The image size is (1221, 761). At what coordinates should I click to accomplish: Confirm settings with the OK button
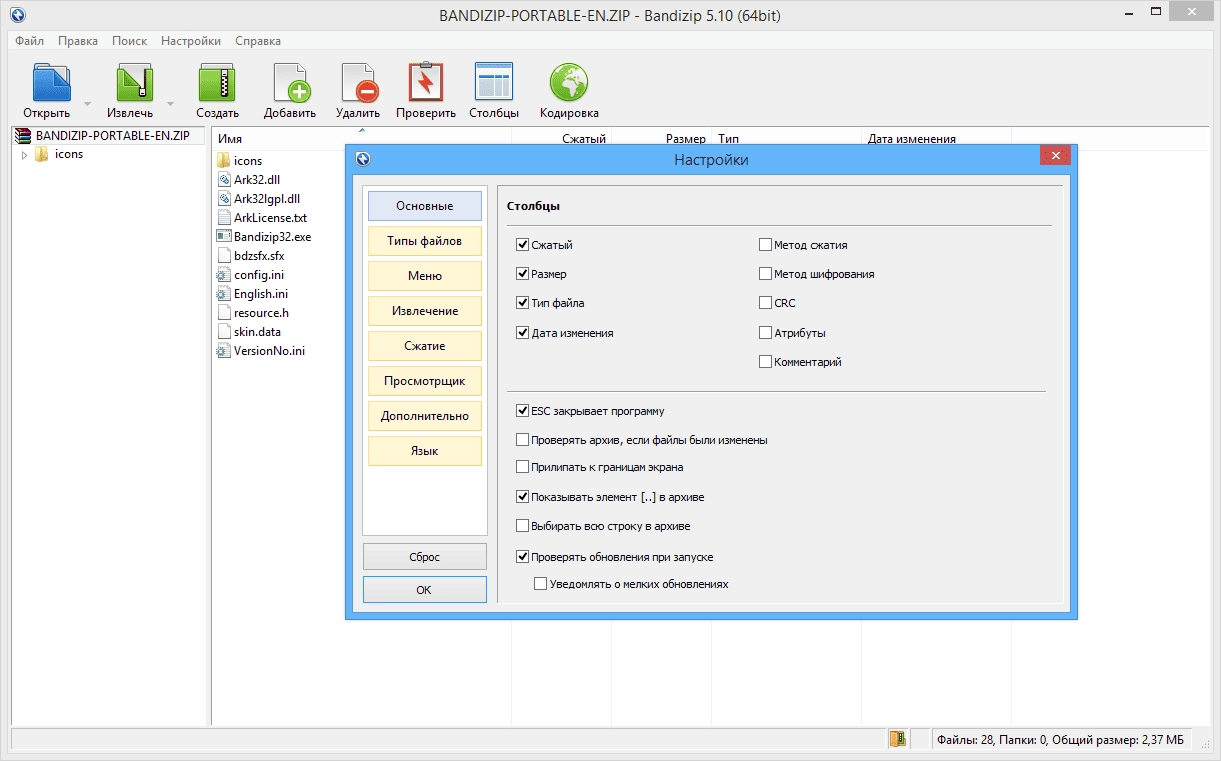[x=425, y=590]
